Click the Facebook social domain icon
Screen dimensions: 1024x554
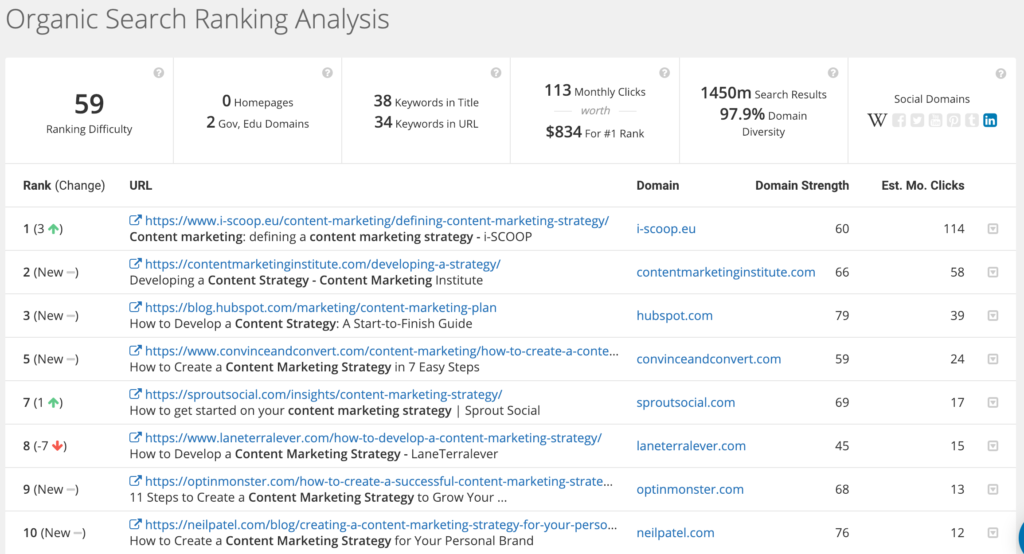coord(899,120)
